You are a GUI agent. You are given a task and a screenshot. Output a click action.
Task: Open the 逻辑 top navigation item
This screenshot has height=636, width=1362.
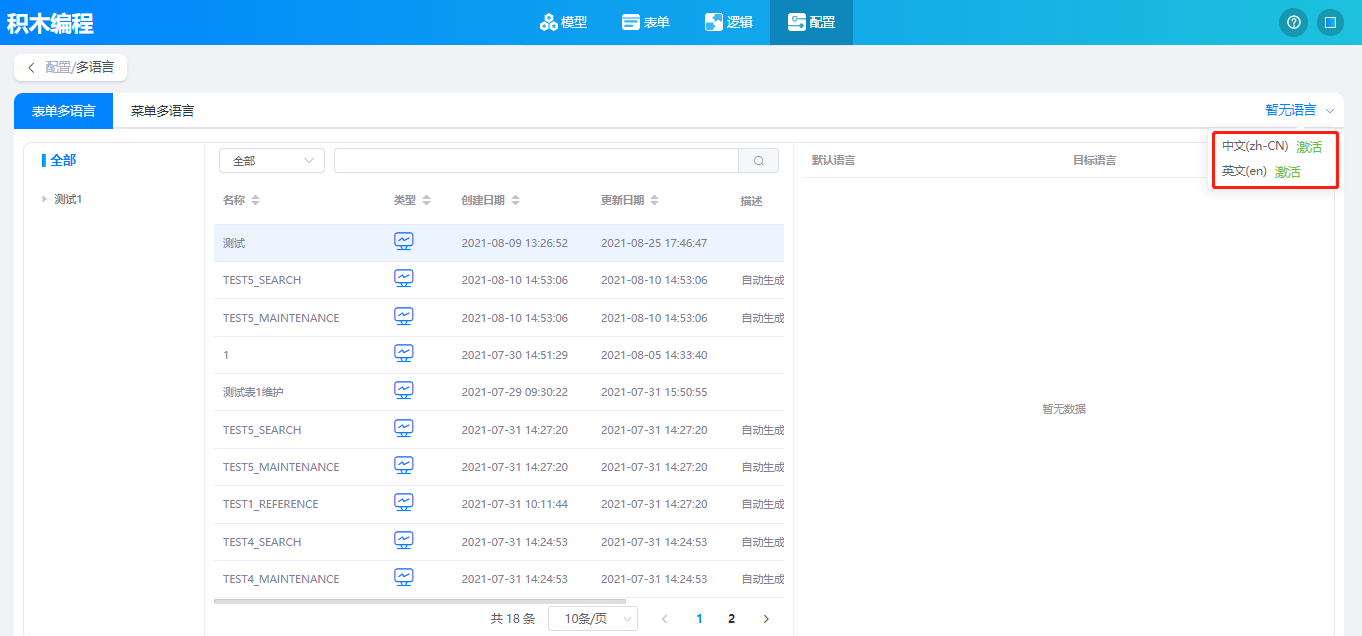click(x=728, y=22)
